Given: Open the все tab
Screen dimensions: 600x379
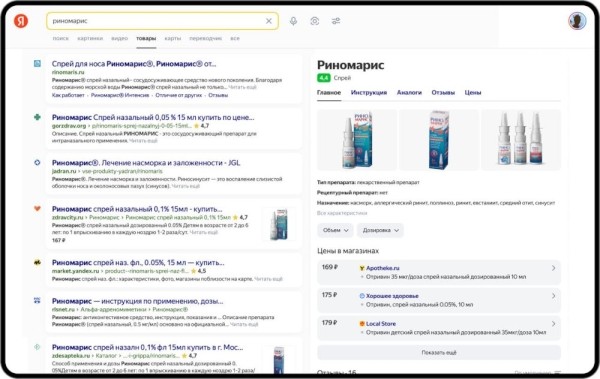Looking at the screenshot, I should (x=235, y=38).
